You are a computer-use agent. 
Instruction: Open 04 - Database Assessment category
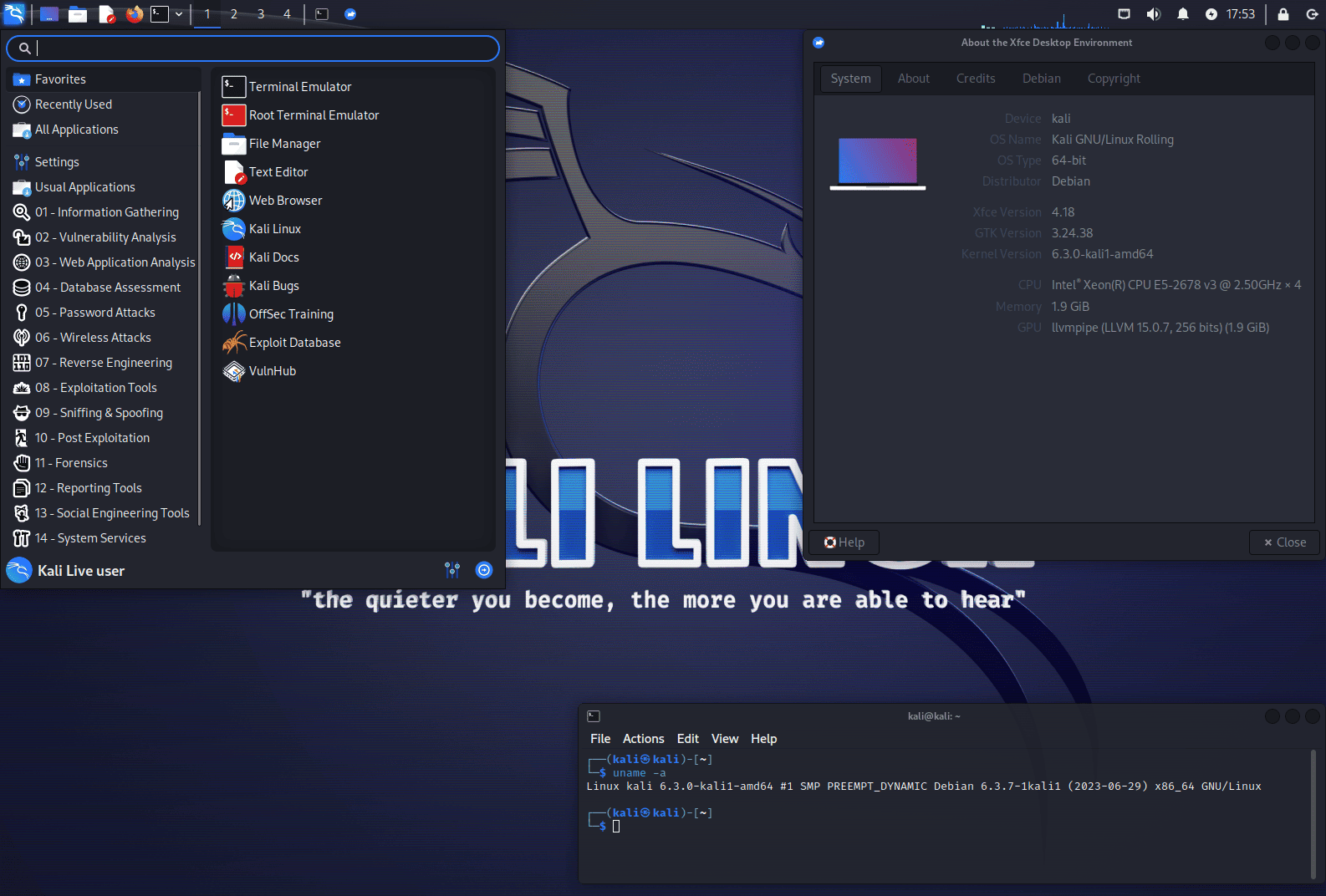pyautogui.click(x=104, y=288)
